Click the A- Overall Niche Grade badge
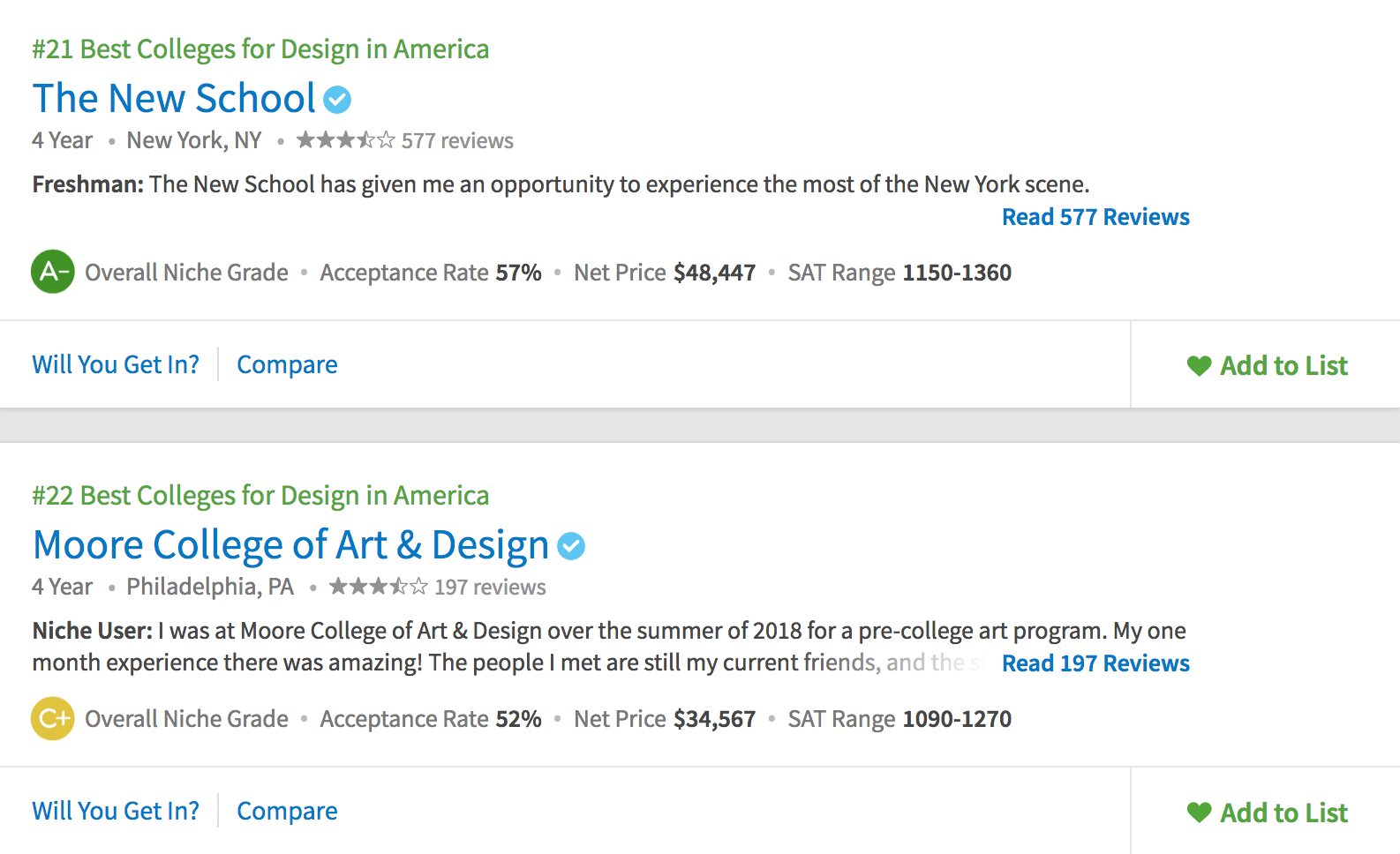The height and width of the screenshot is (854, 1400). [53, 272]
